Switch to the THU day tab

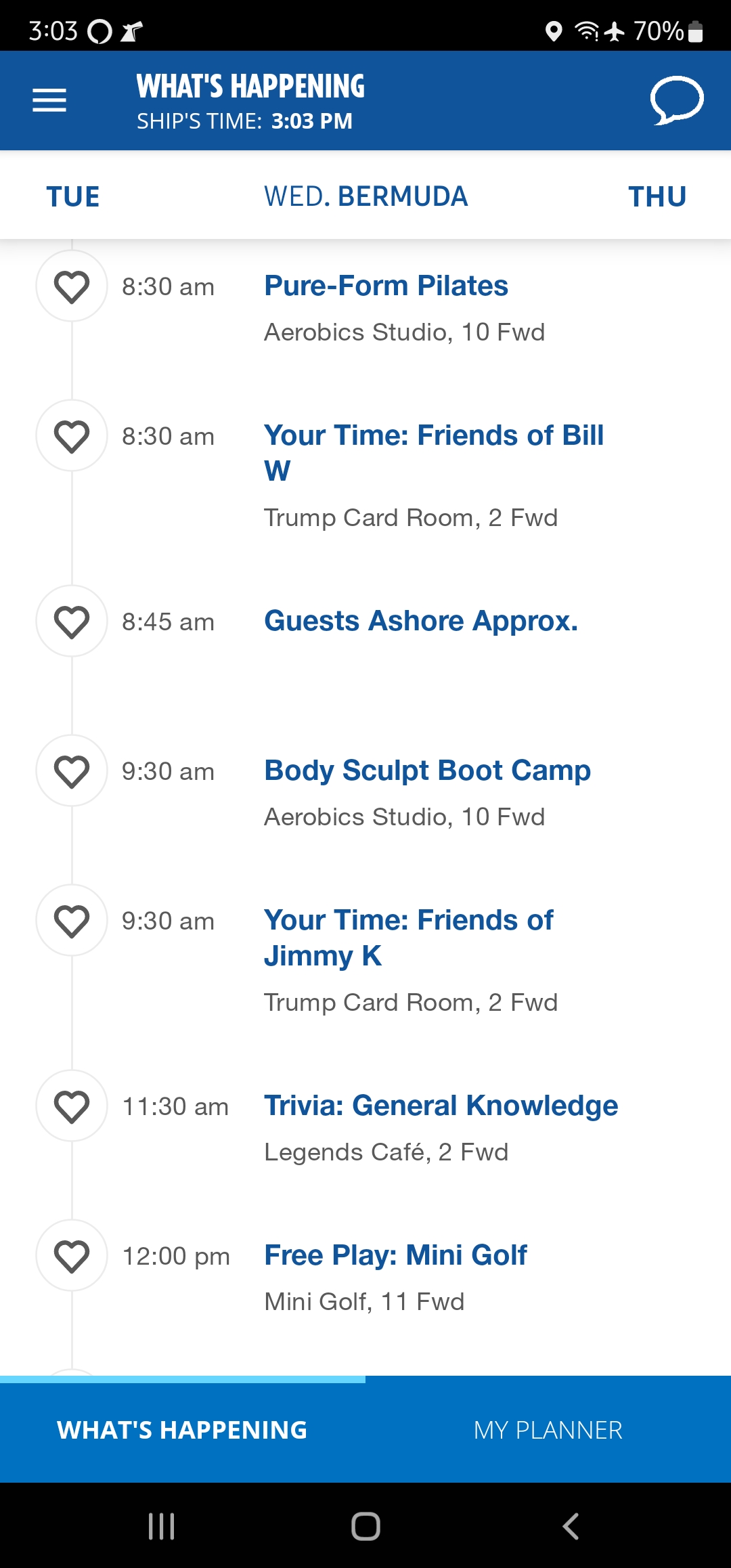(657, 197)
